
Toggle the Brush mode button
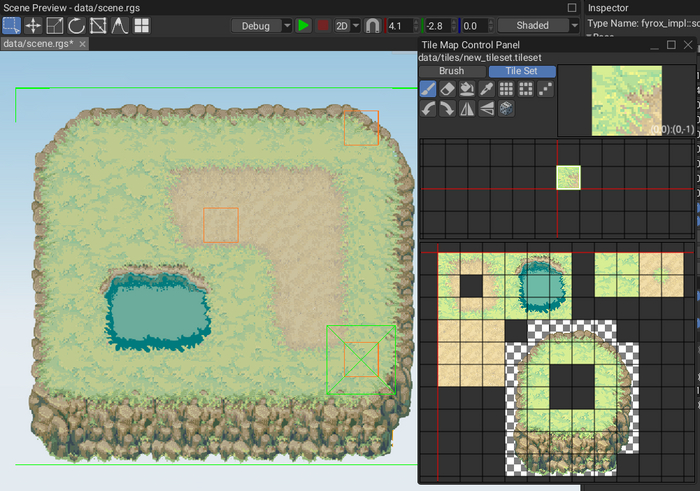451,71
